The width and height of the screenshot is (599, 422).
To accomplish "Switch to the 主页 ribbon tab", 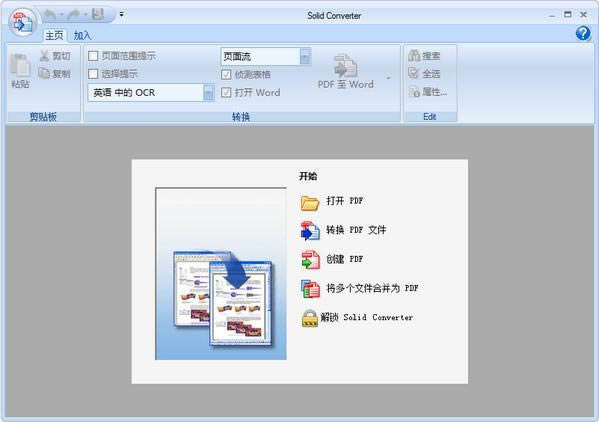I will 54,36.
